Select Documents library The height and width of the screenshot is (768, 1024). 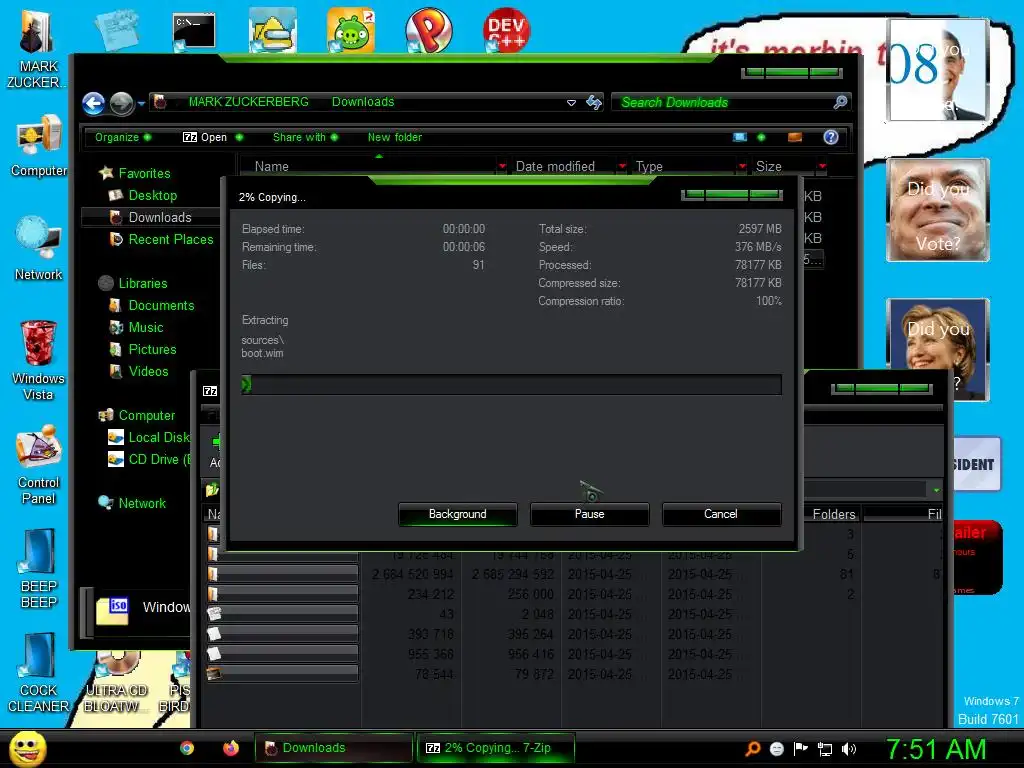click(161, 306)
